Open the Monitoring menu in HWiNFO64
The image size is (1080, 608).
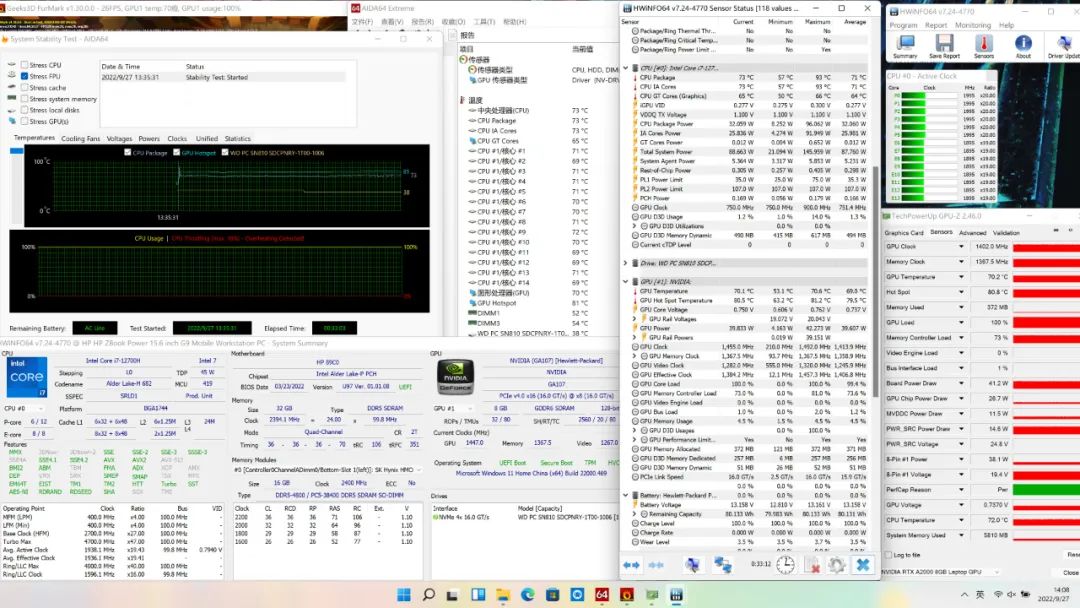click(972, 26)
